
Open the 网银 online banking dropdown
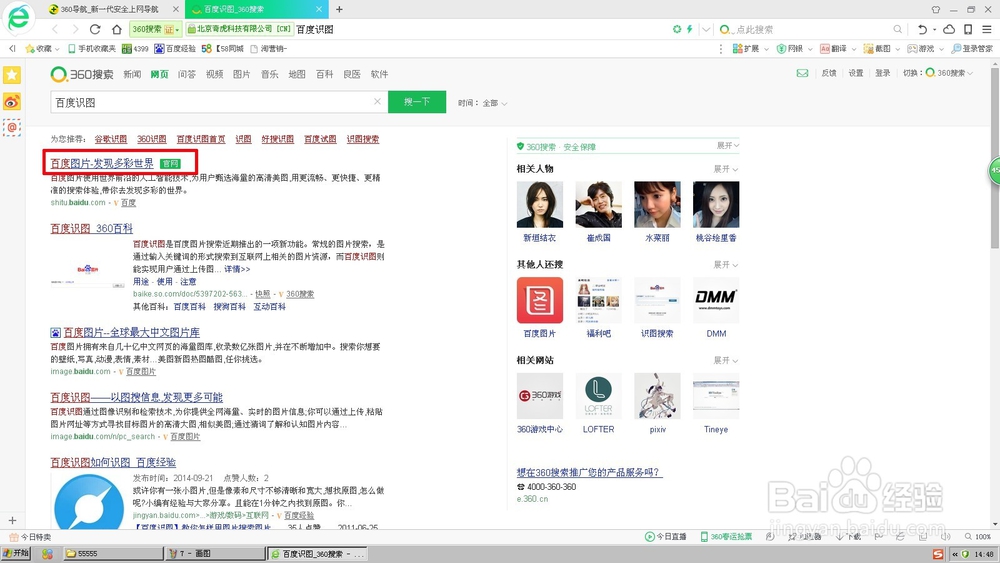click(x=794, y=48)
